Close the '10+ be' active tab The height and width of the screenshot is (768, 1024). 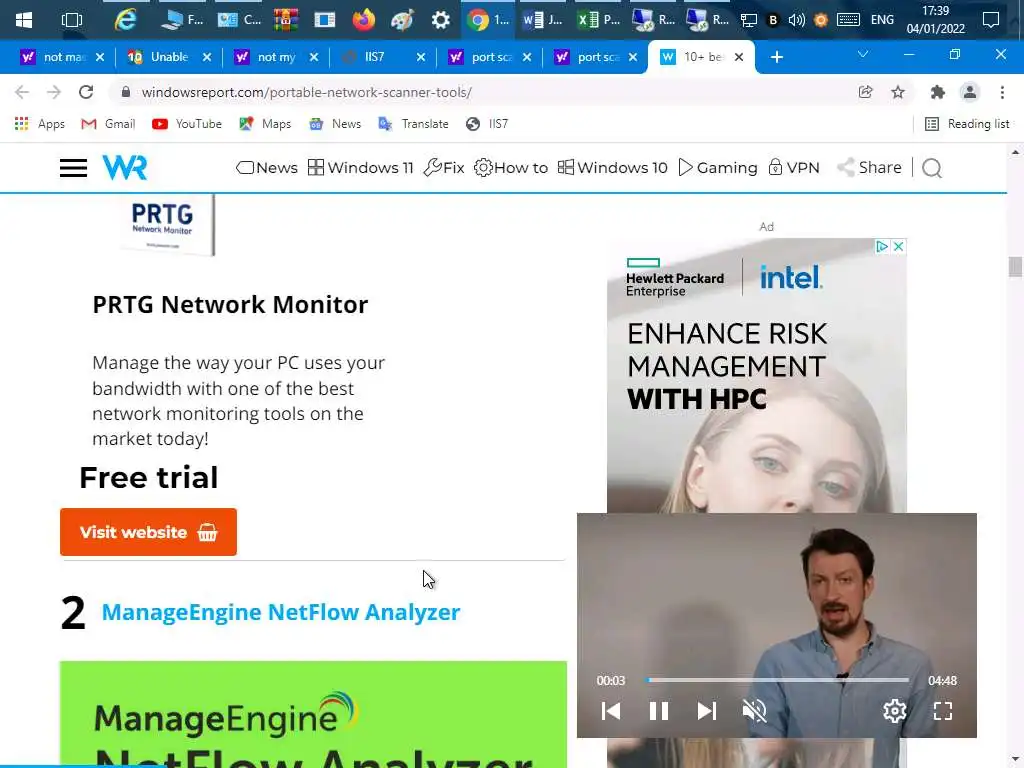(739, 57)
